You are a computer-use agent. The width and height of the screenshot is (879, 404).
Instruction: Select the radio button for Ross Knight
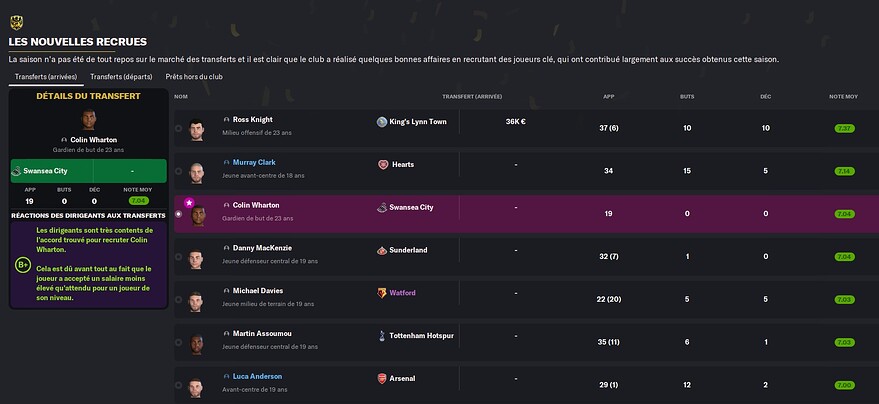178,128
